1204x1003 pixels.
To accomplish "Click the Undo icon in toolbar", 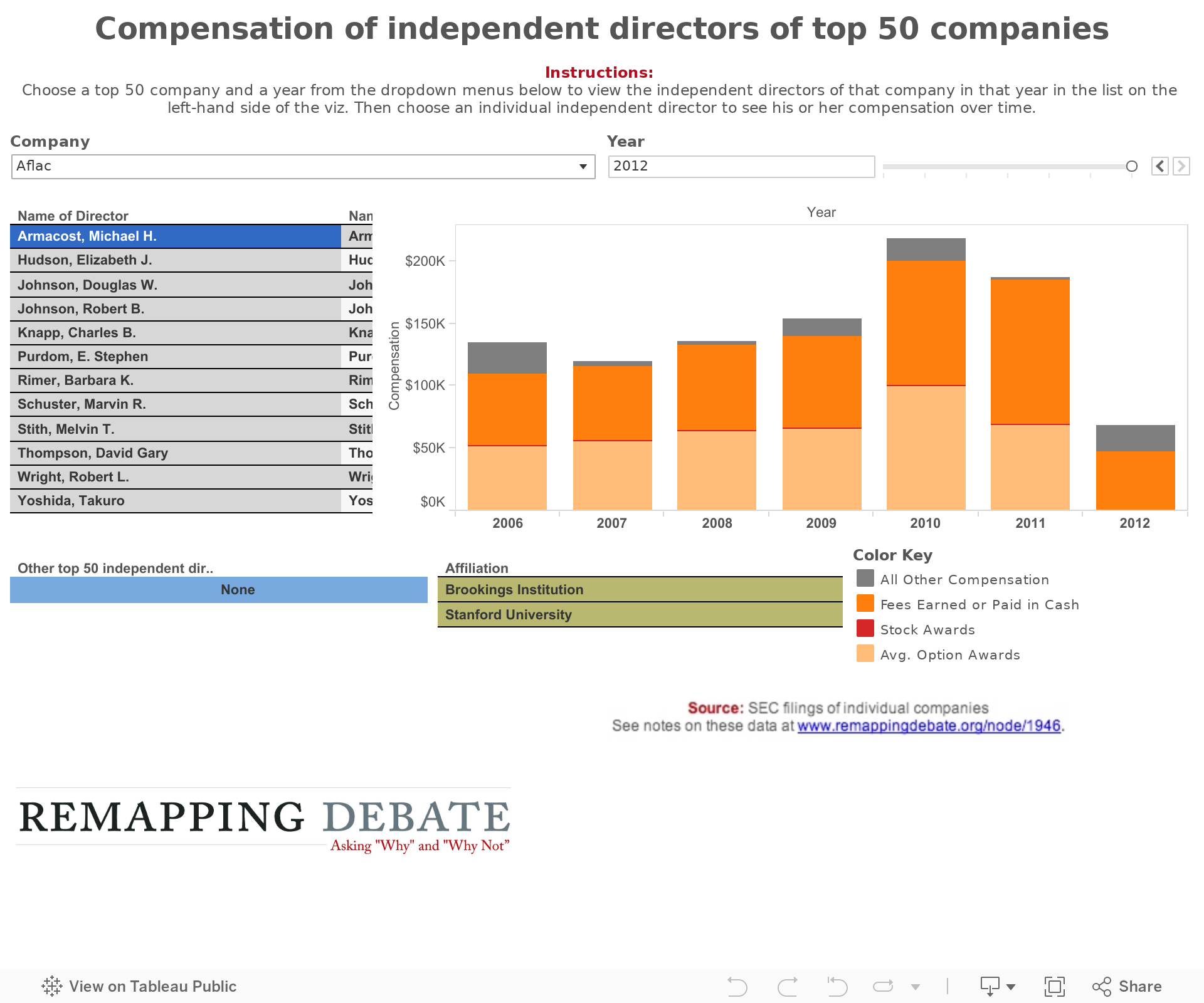I will click(x=737, y=986).
